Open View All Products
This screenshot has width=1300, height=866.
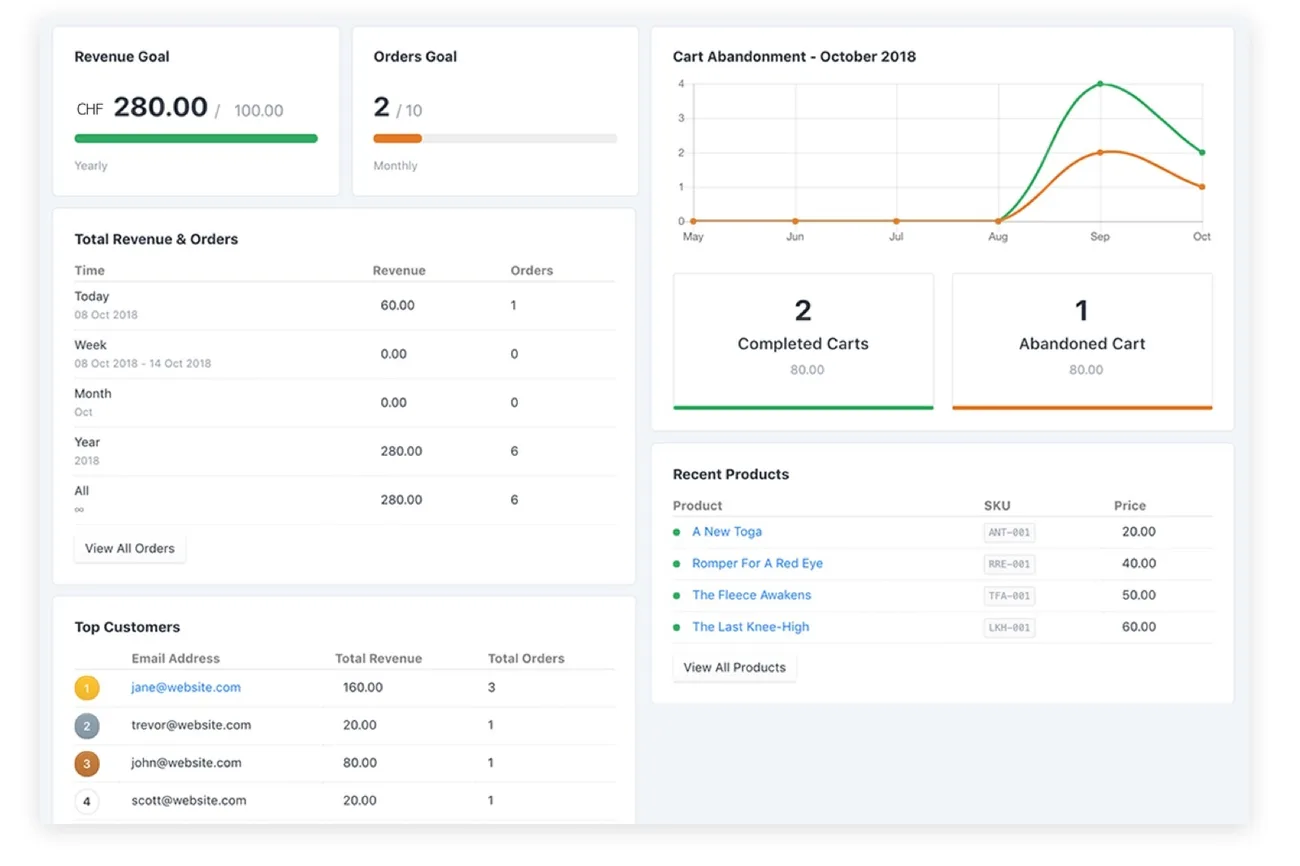point(735,667)
